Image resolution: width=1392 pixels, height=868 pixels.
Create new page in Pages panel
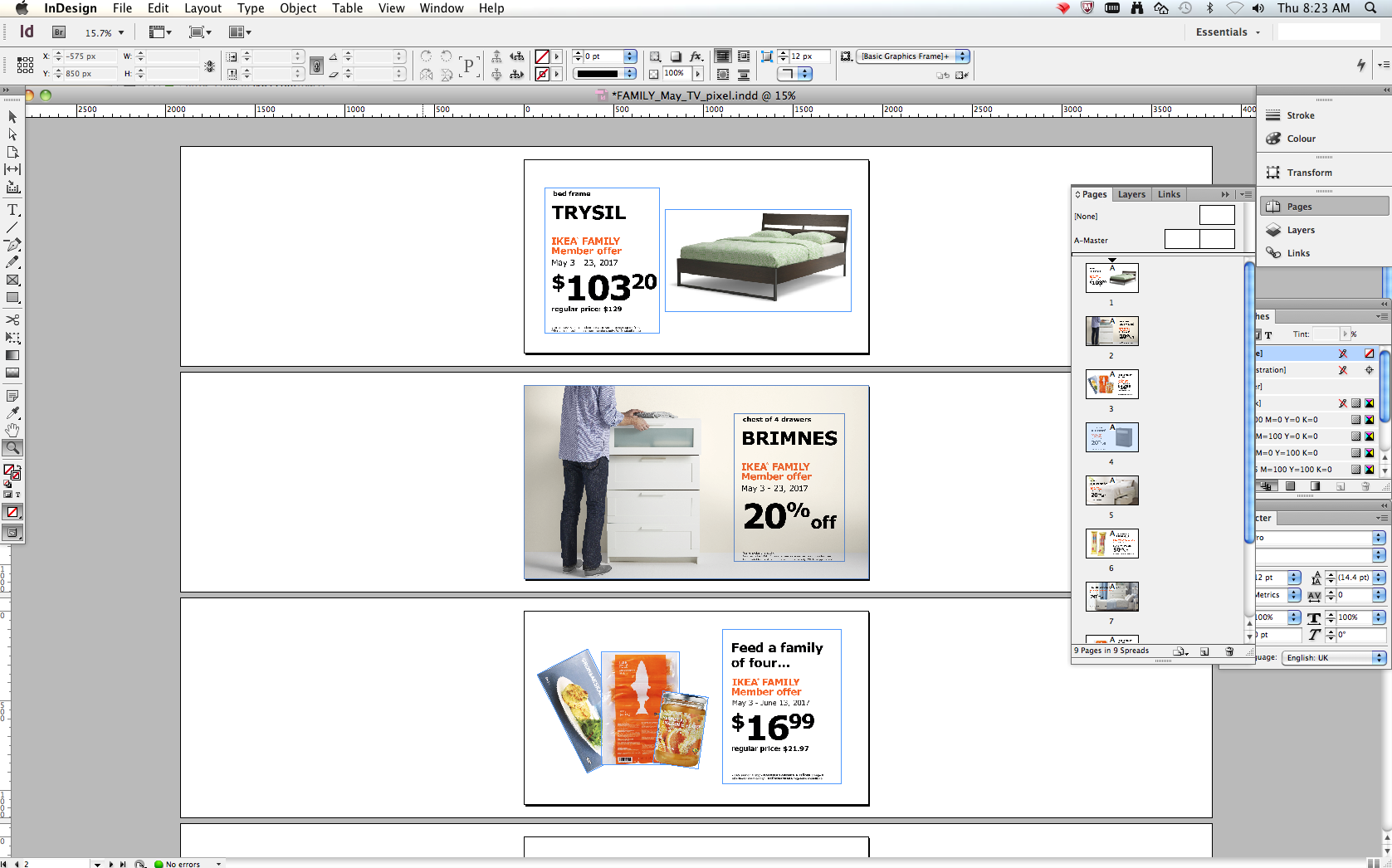pos(1205,651)
